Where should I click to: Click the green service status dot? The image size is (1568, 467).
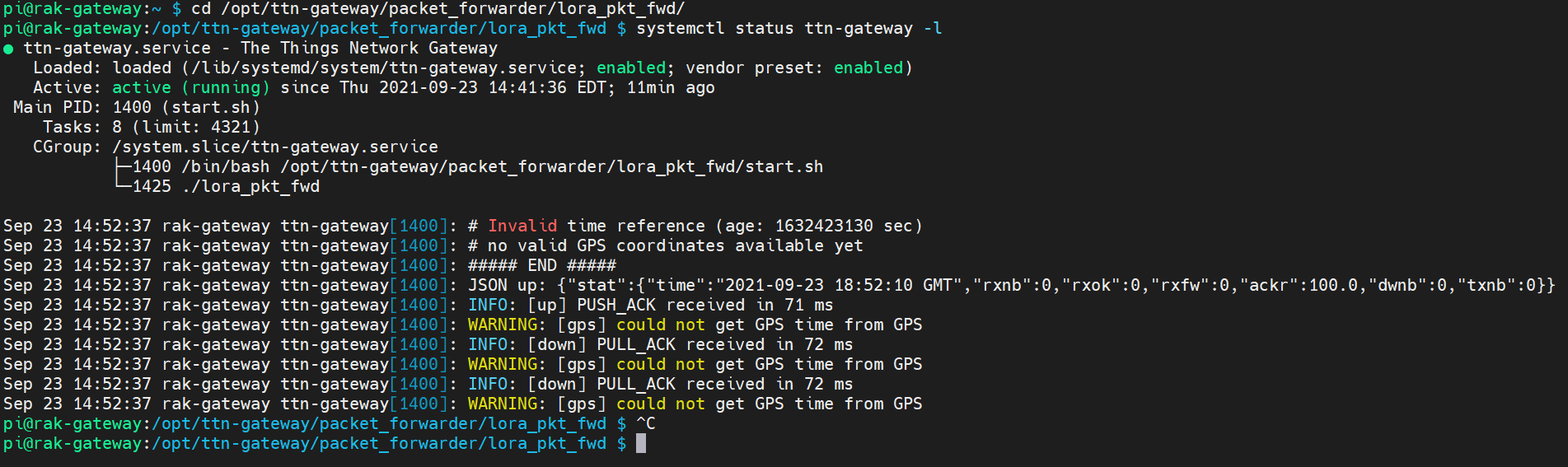(x=8, y=49)
